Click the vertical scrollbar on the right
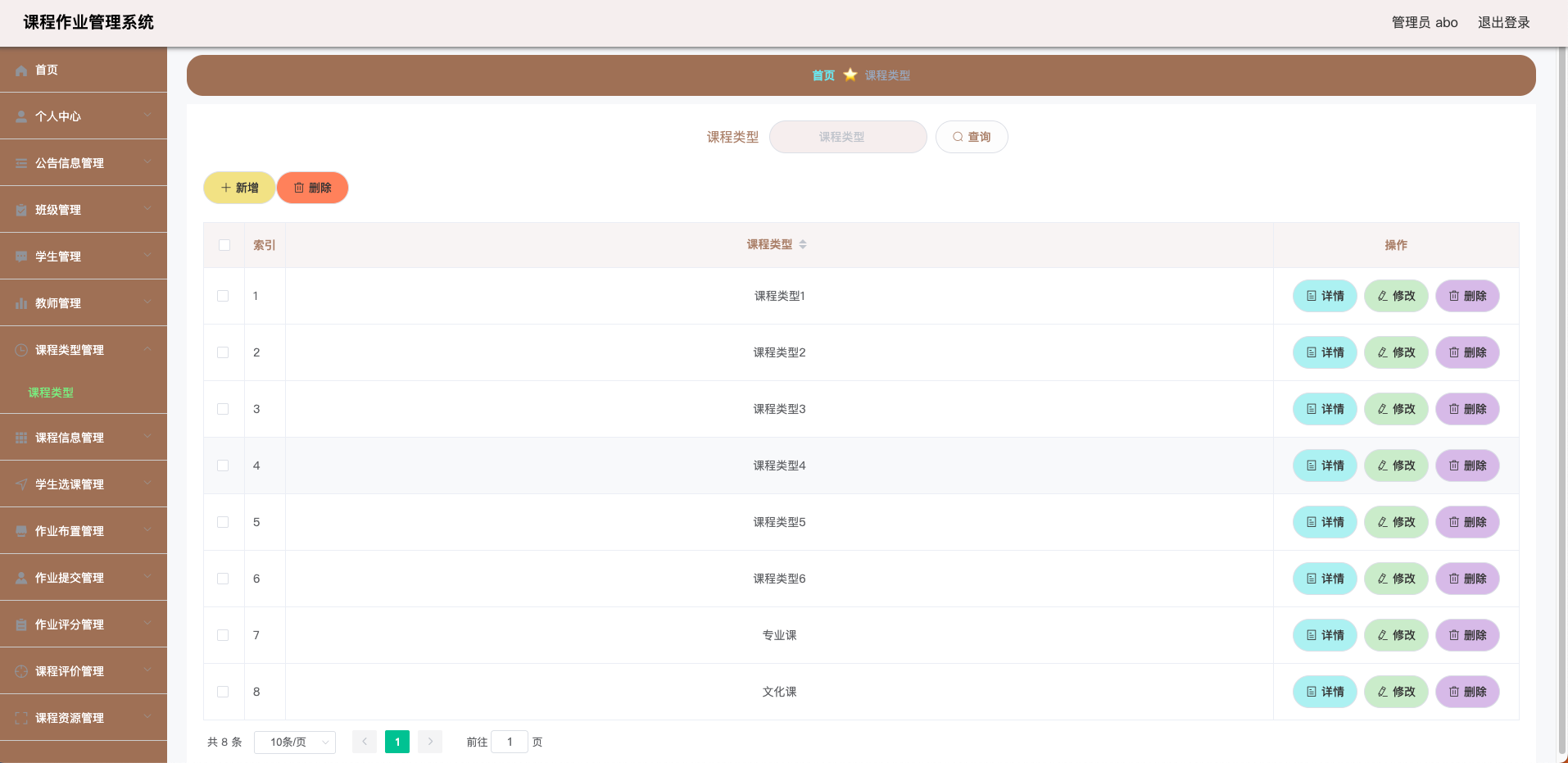Screen dimensions: 1568x763 coord(1562,402)
